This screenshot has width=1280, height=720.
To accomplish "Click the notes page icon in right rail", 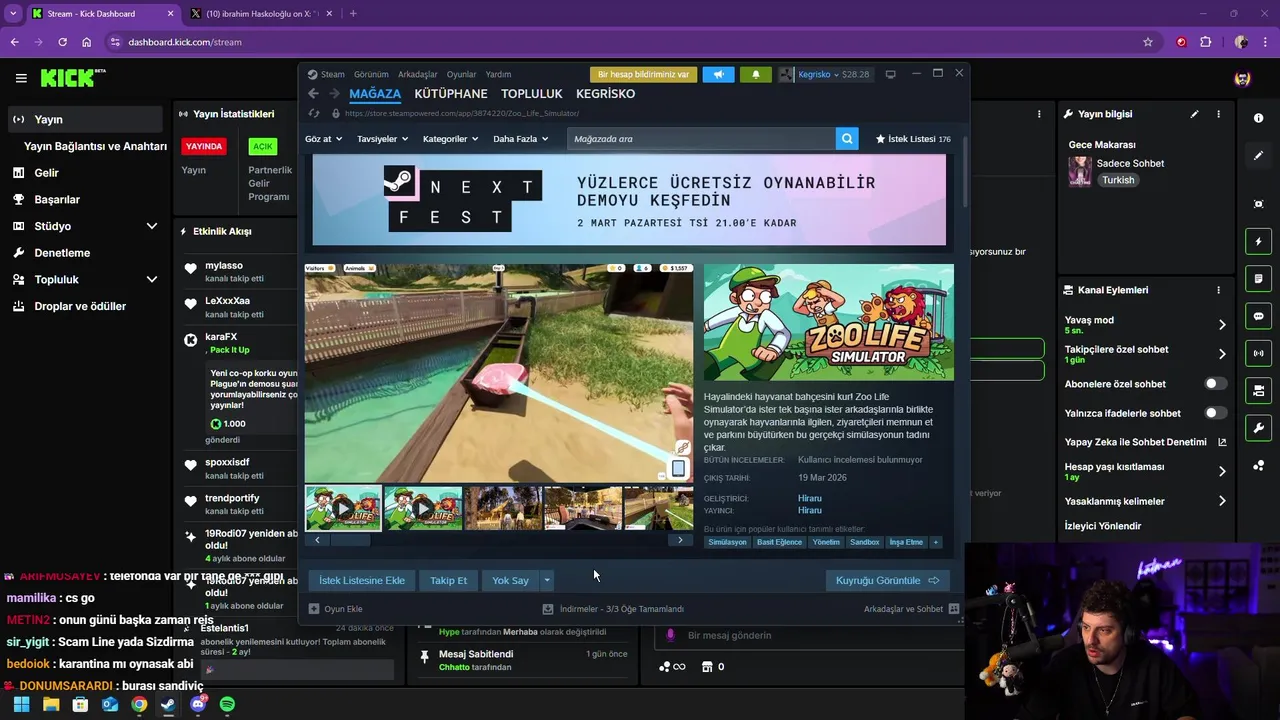I will coord(1258,278).
